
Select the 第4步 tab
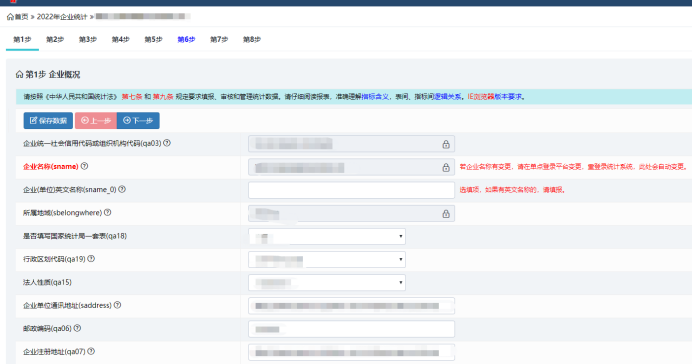tap(120, 39)
